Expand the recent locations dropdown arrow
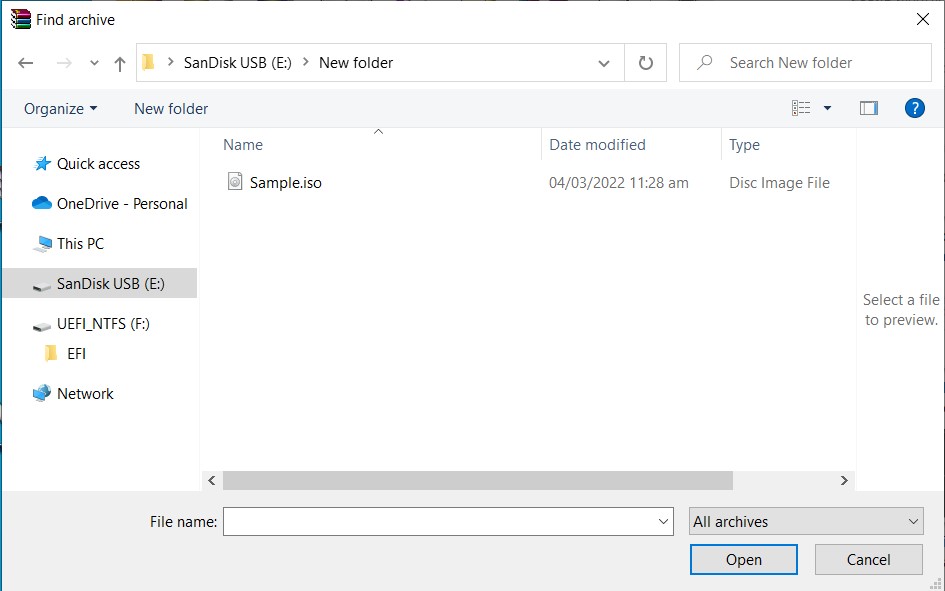 94,63
